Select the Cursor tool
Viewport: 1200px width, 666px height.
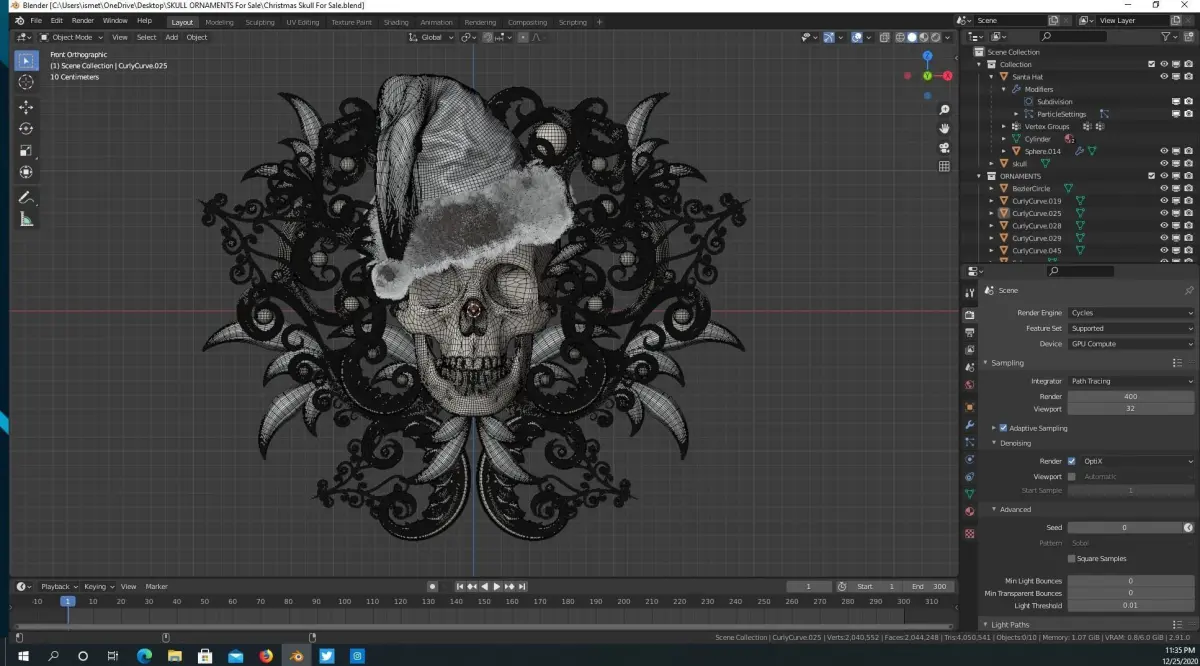click(x=26, y=82)
